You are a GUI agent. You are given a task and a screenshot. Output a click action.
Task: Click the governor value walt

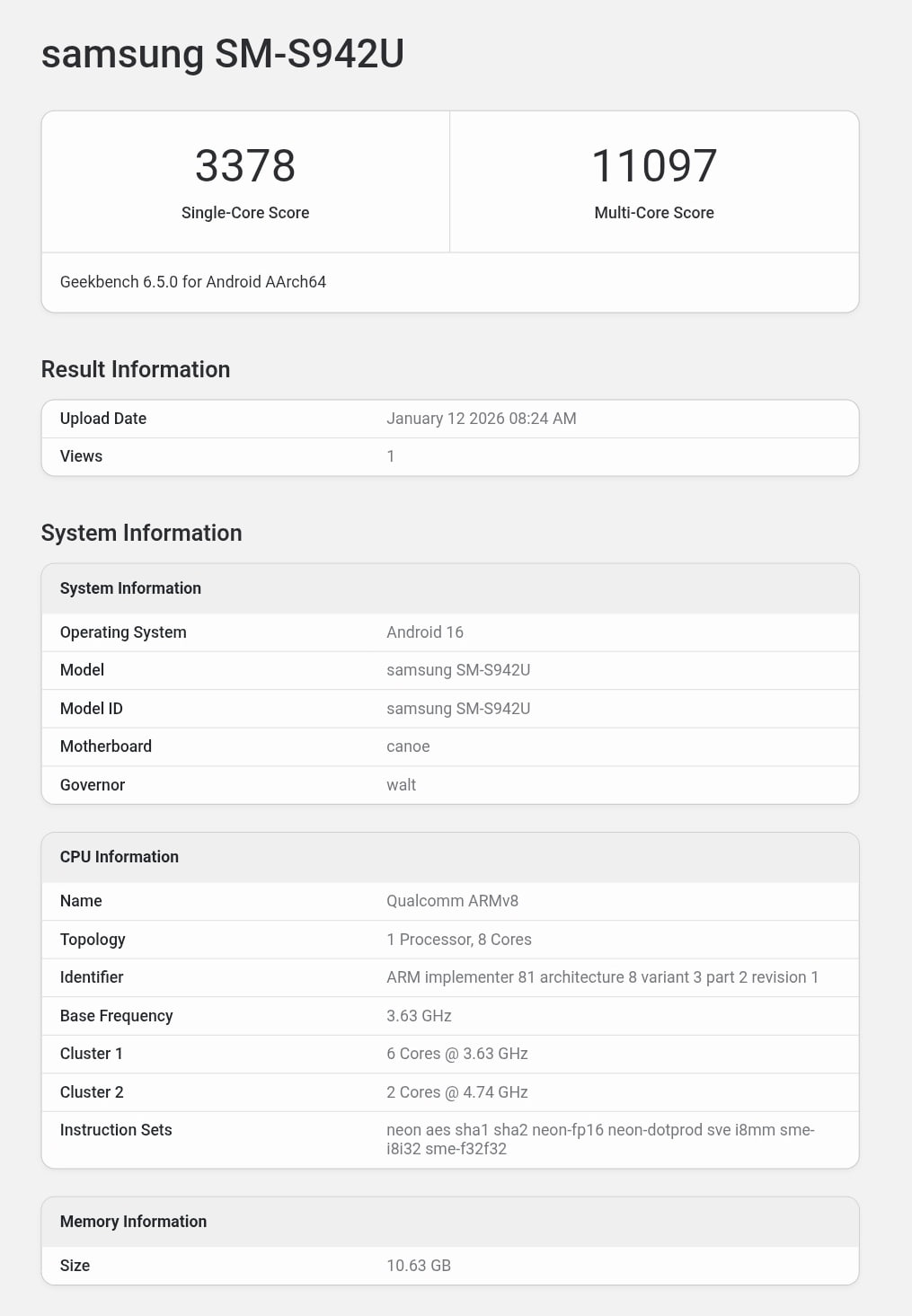(x=401, y=785)
